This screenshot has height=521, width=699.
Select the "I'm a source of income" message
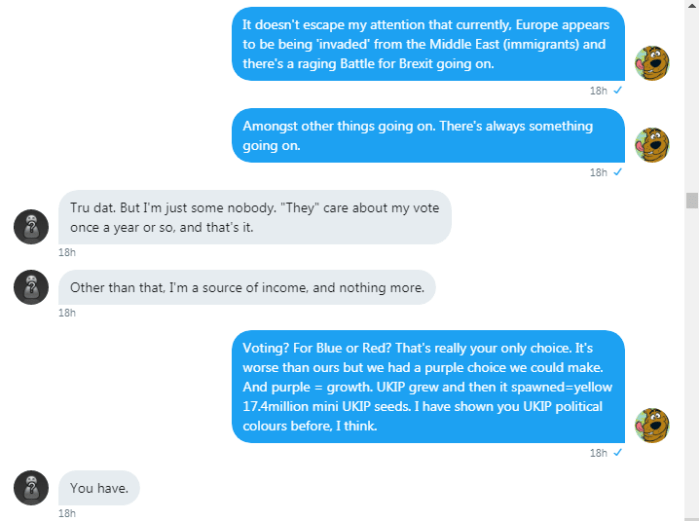coord(247,288)
